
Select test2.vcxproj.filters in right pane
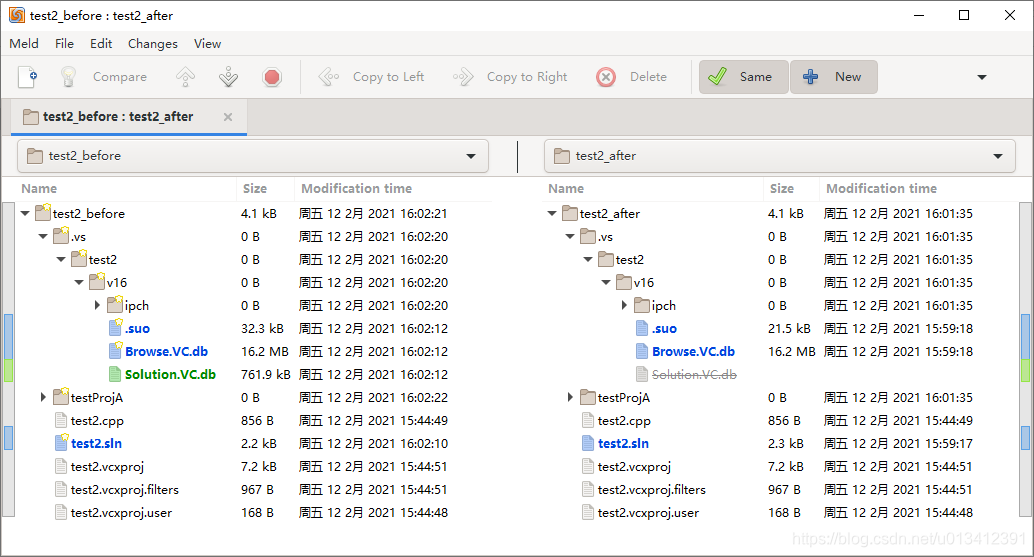pyautogui.click(x=652, y=490)
